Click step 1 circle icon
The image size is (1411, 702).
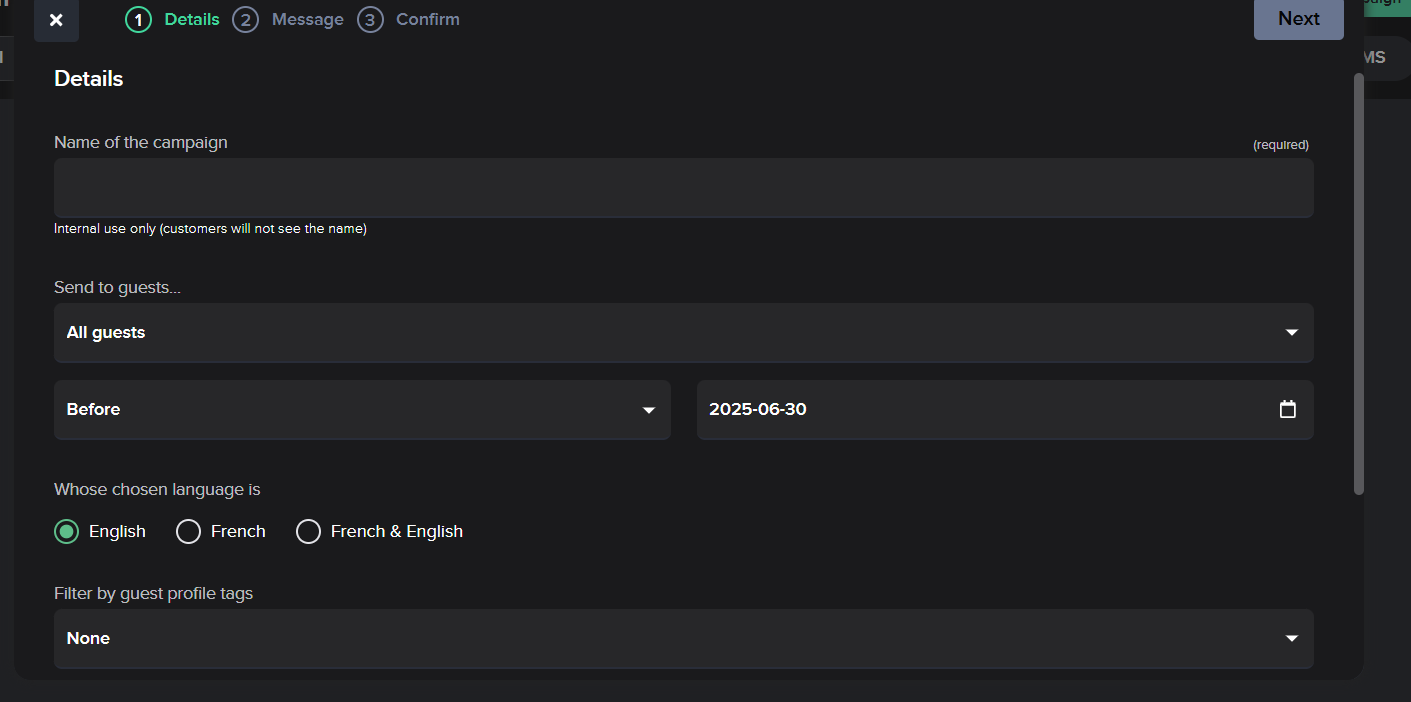point(138,20)
